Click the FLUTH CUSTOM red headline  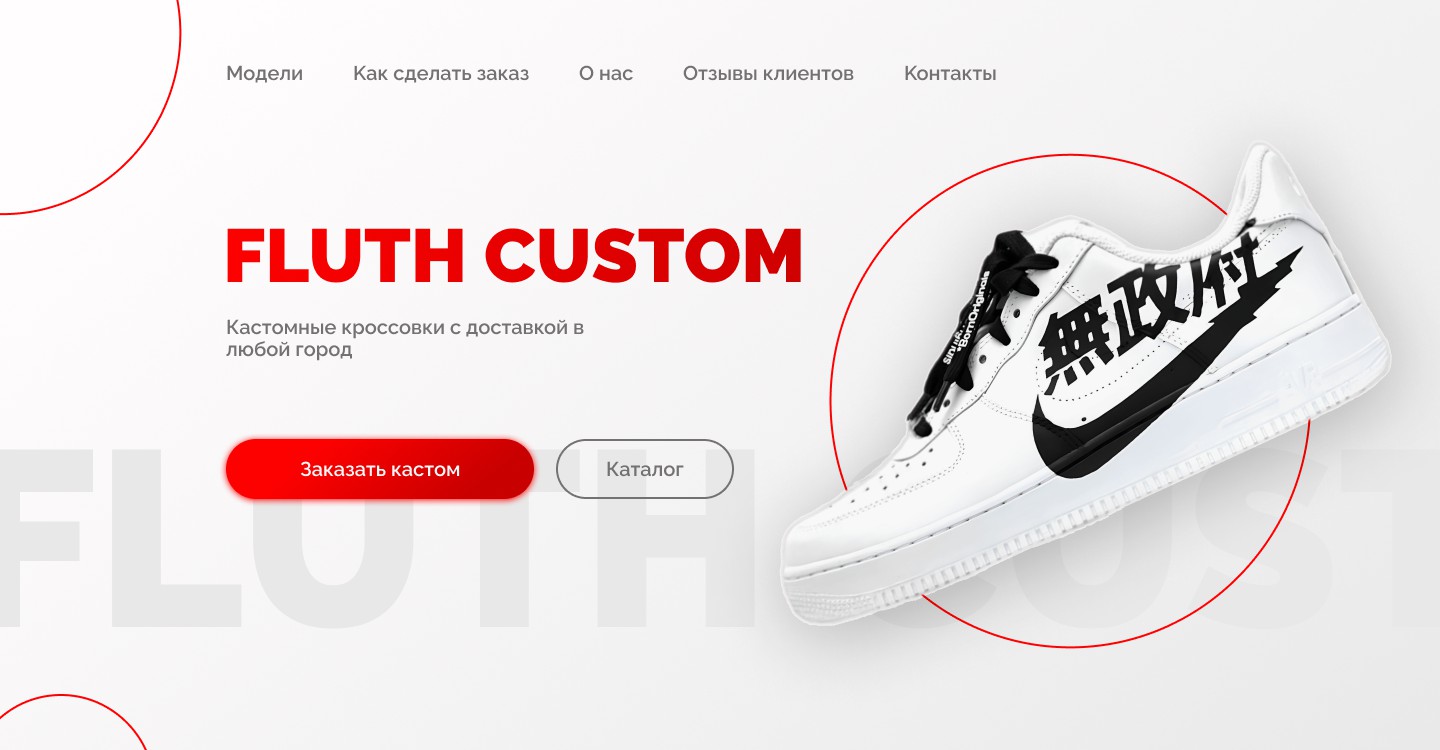pyautogui.click(x=514, y=257)
